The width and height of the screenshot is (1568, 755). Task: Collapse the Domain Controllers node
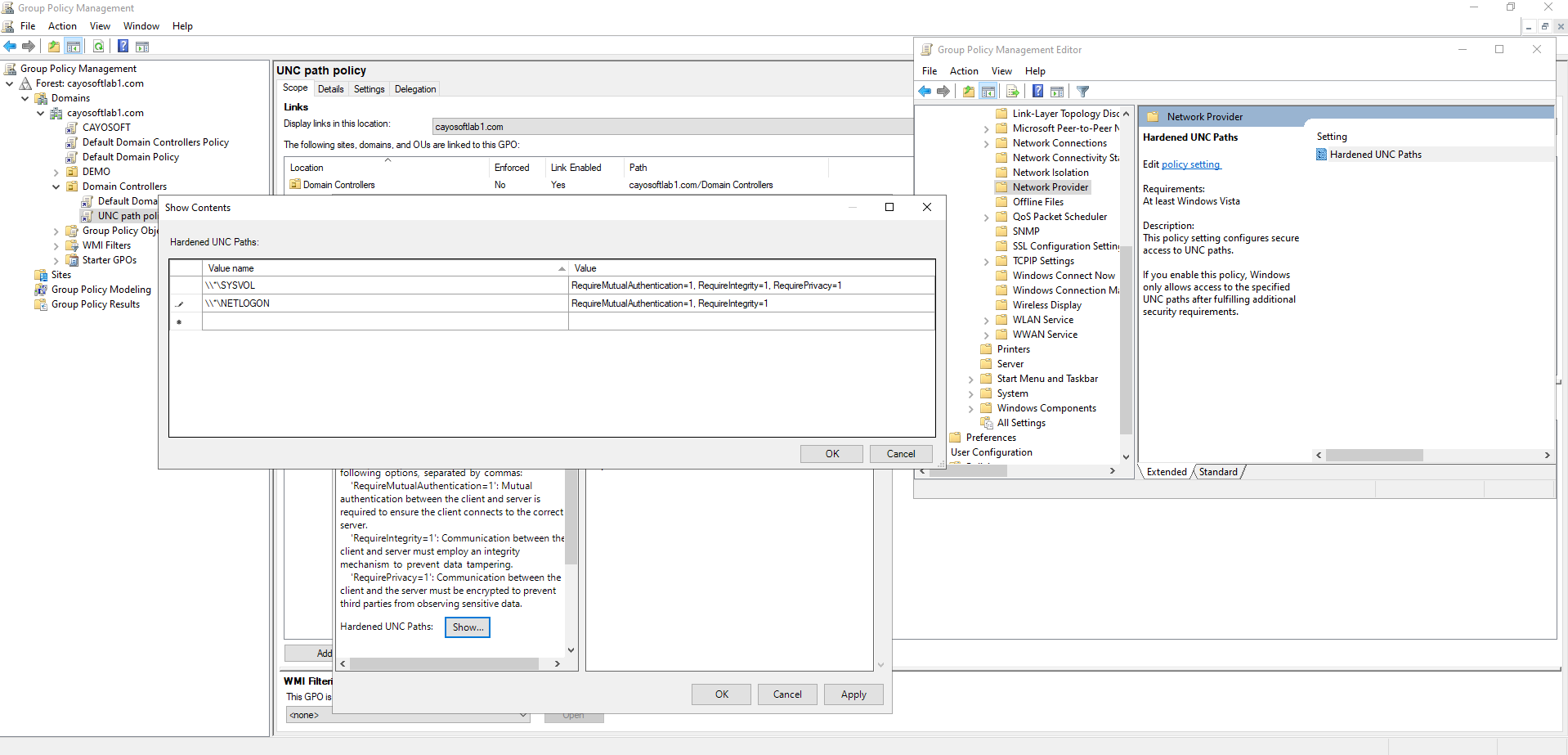point(56,187)
